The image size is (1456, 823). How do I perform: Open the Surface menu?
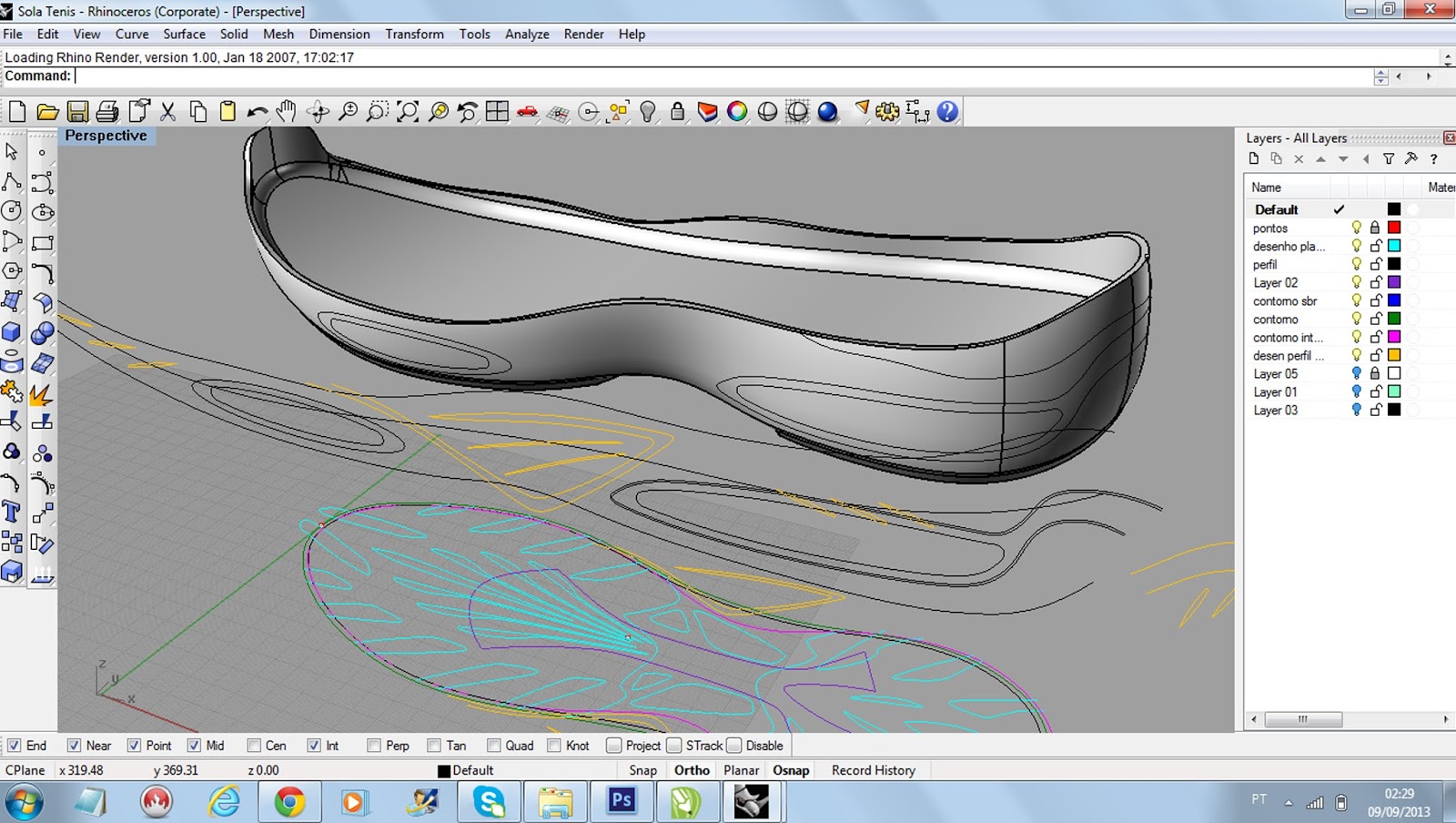click(x=184, y=34)
